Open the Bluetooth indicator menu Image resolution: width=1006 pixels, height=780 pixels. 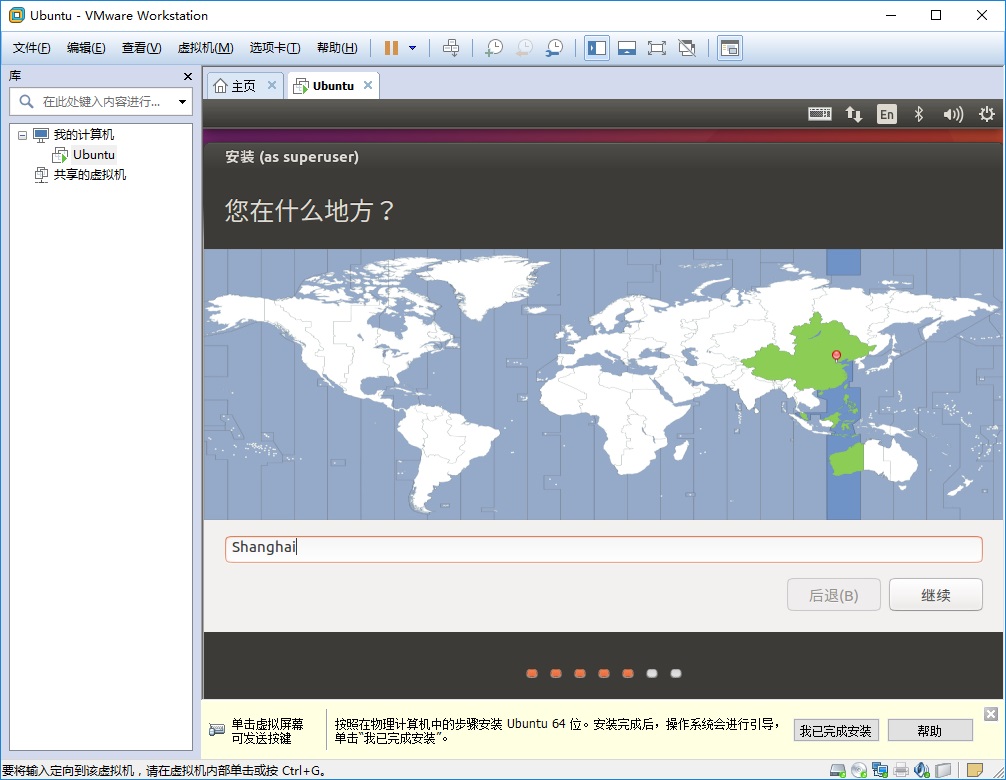click(x=919, y=114)
